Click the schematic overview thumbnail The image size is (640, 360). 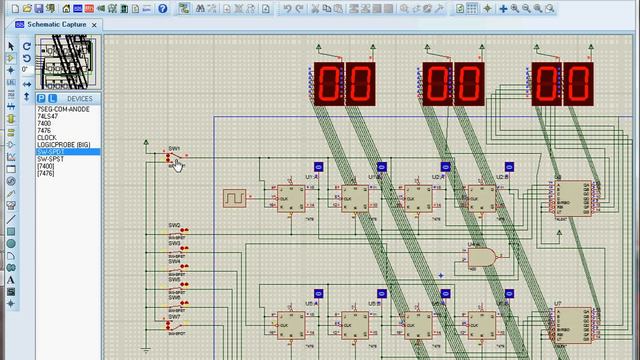coord(68,62)
